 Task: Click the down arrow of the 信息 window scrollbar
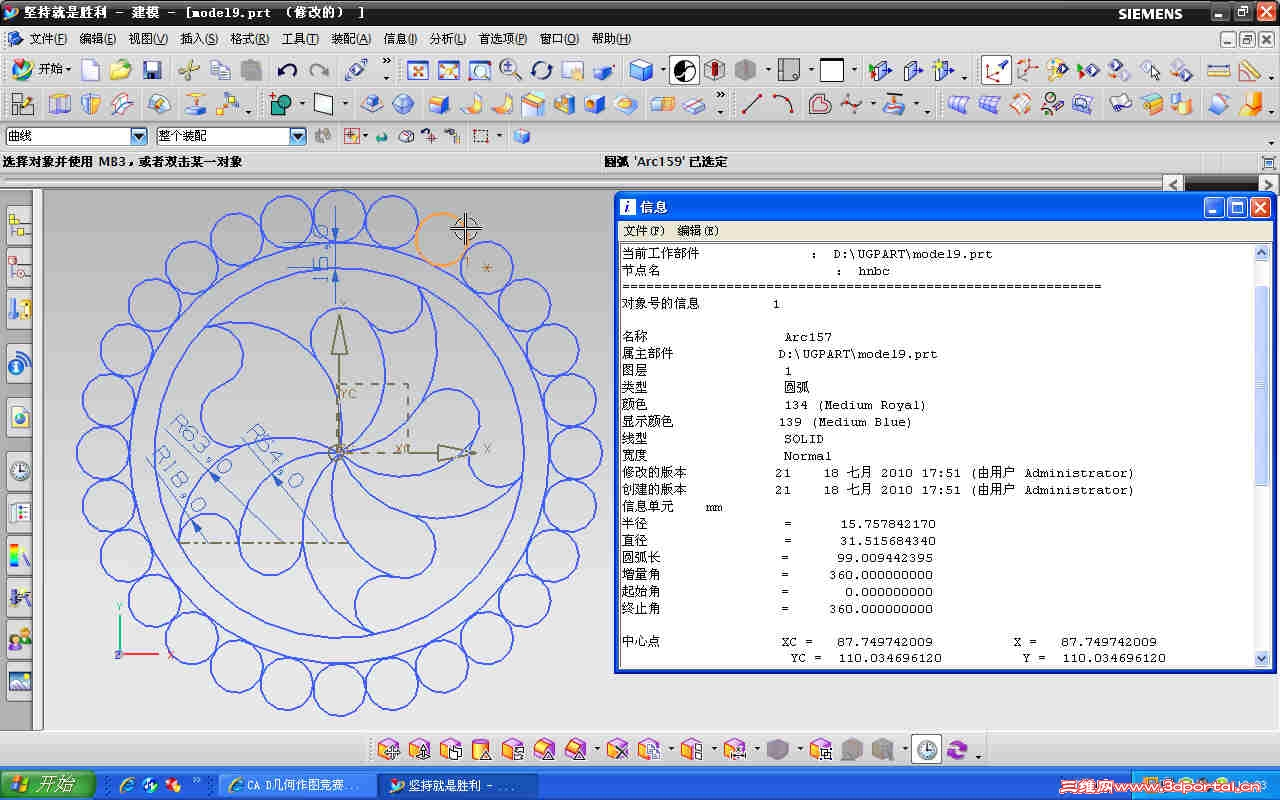pos(1262,658)
